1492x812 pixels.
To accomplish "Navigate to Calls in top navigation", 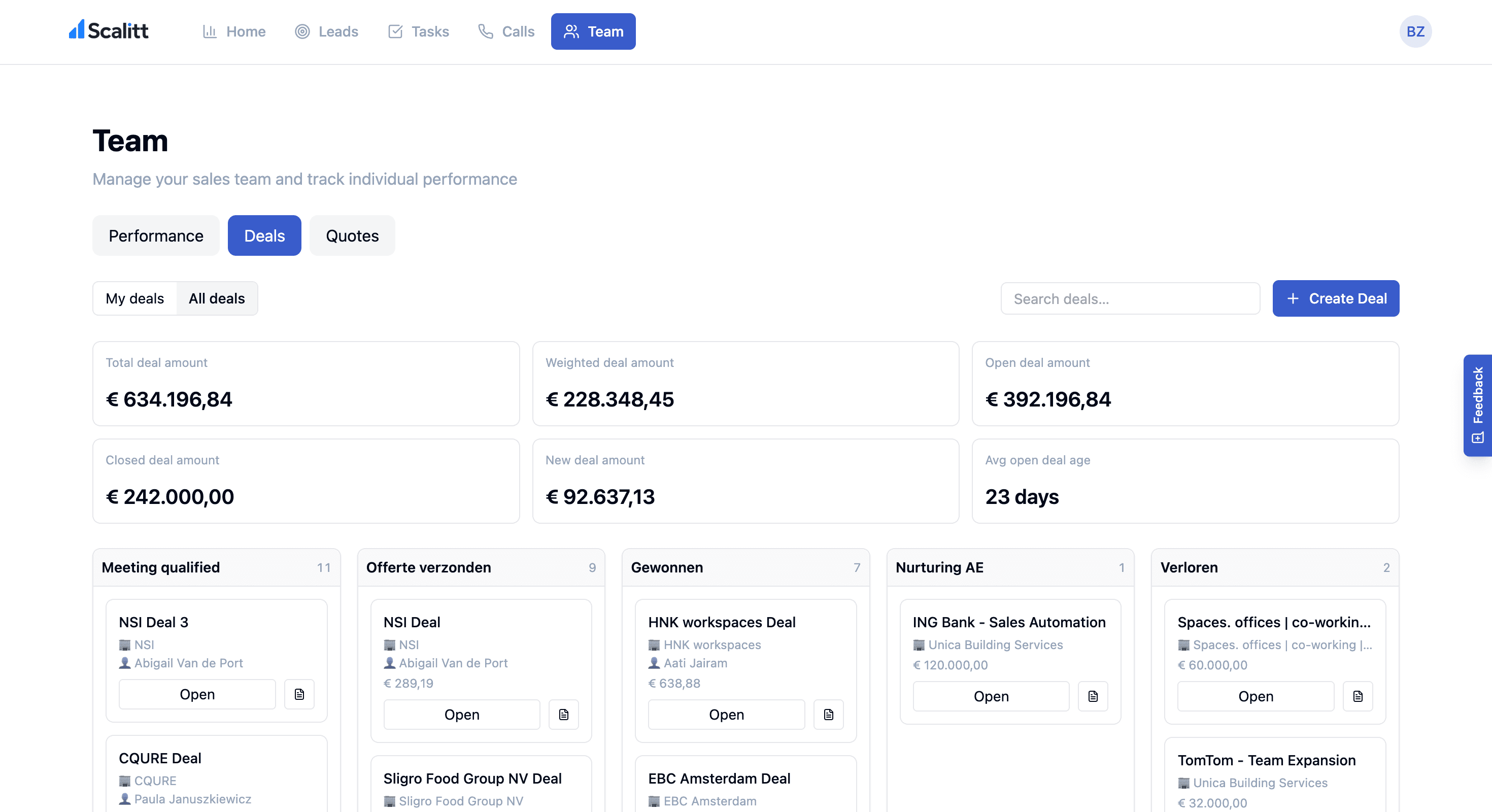I will tap(506, 31).
